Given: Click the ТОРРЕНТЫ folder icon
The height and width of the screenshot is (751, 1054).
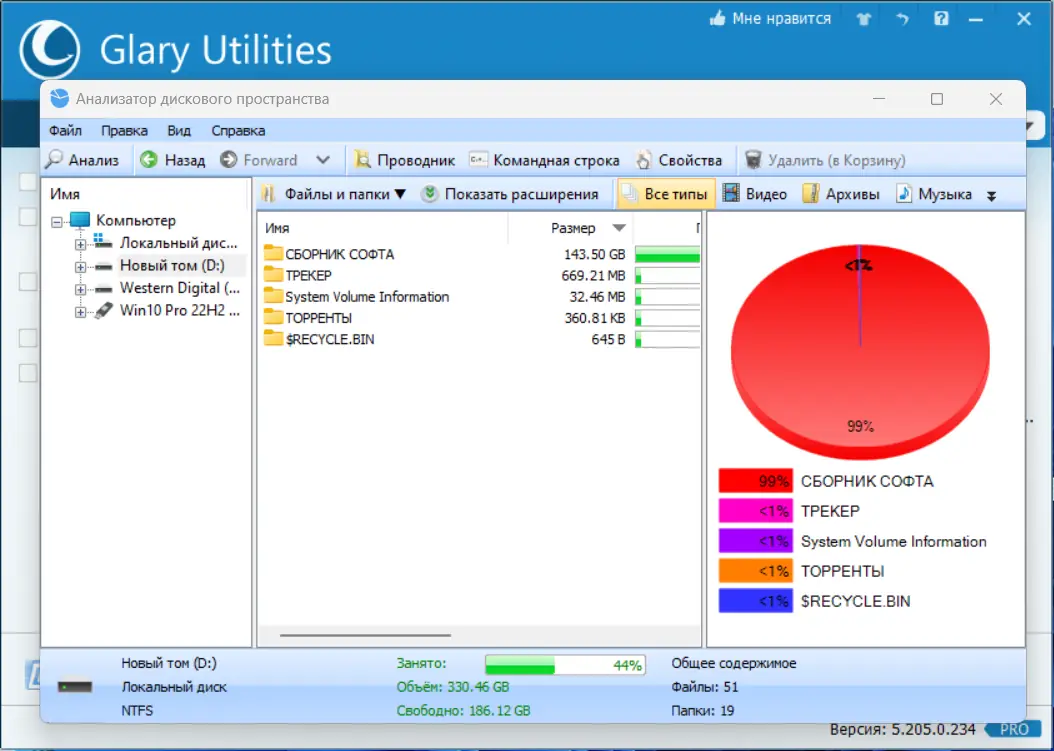Looking at the screenshot, I should coord(273,317).
